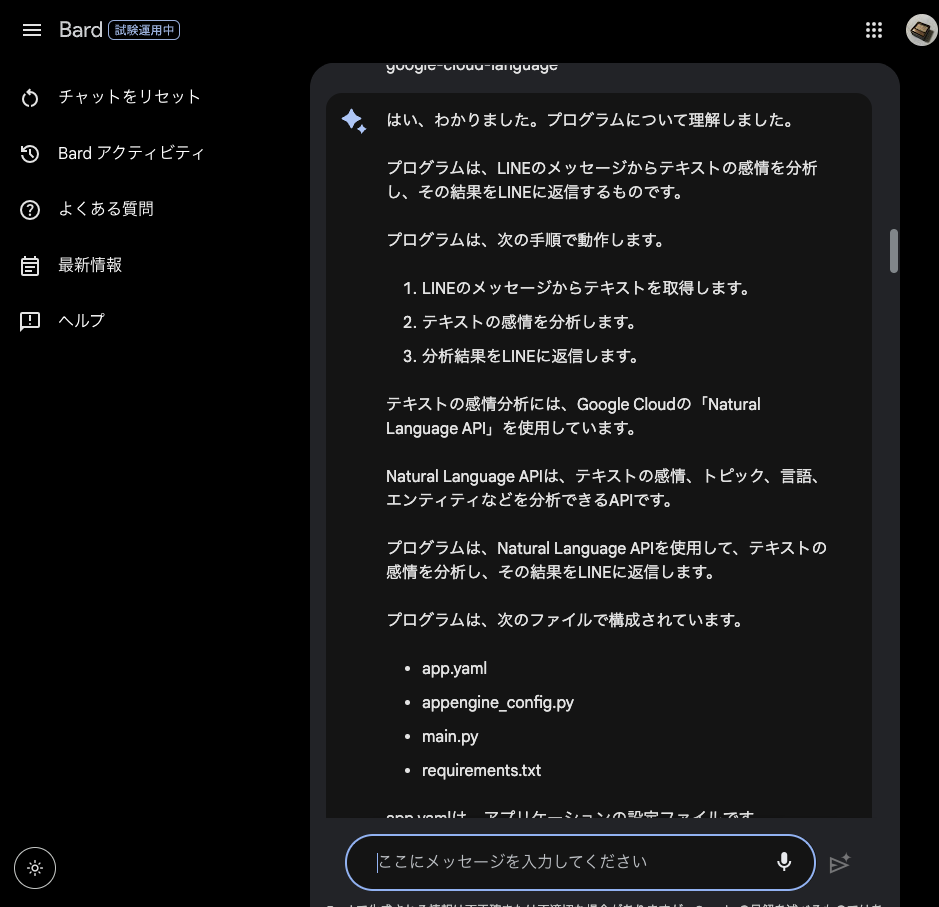This screenshot has width=939, height=907.
Task: Click the FAQ question mark icon
Action: coord(30,210)
